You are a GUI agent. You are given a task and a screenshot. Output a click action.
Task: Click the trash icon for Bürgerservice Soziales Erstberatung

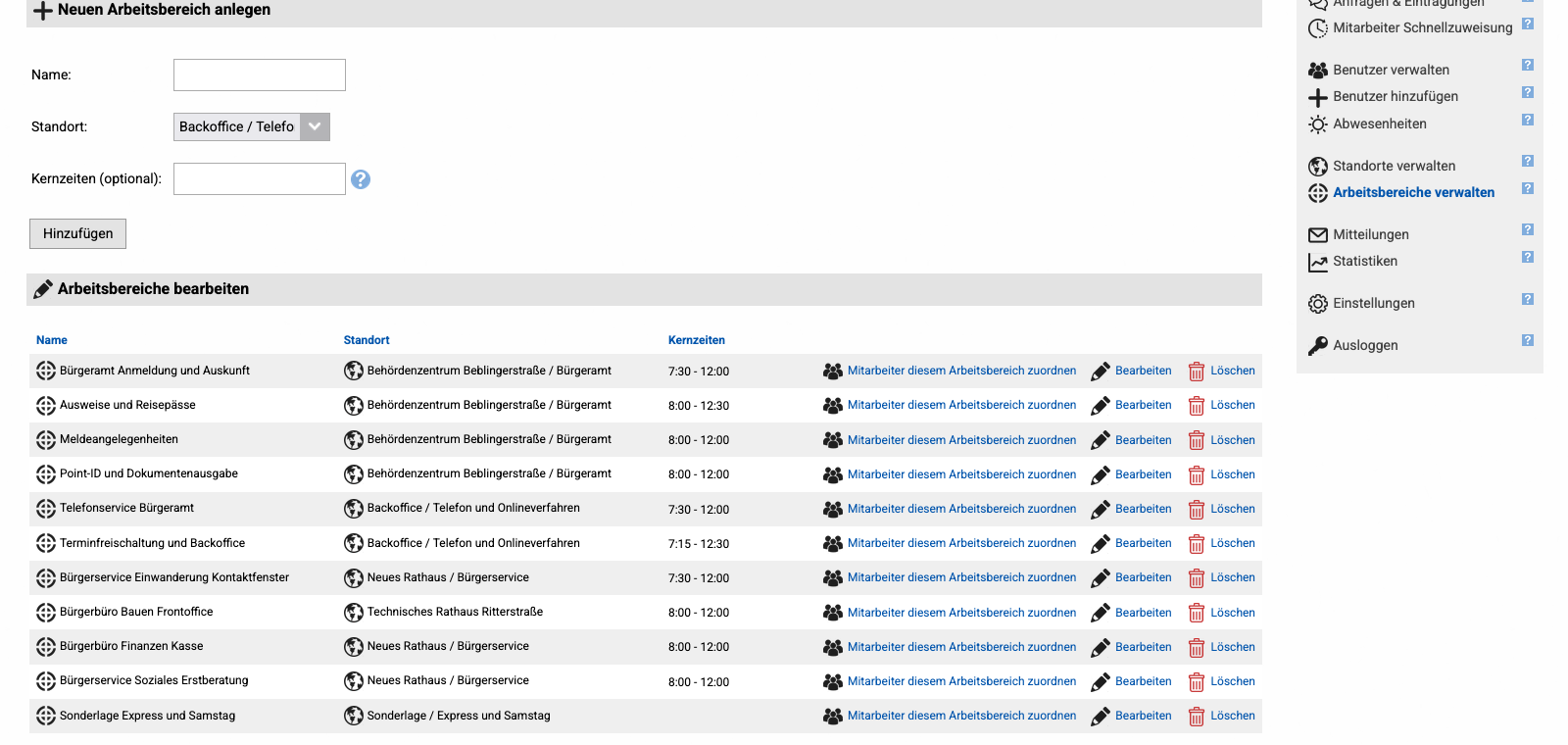[1197, 682]
